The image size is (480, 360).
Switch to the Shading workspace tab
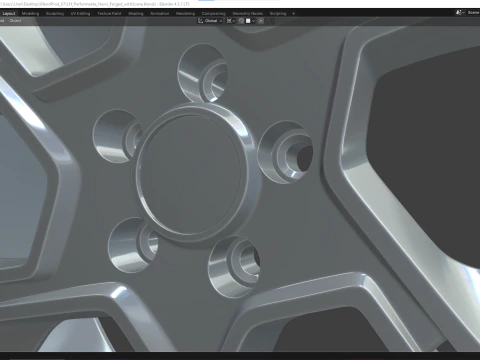tap(136, 13)
